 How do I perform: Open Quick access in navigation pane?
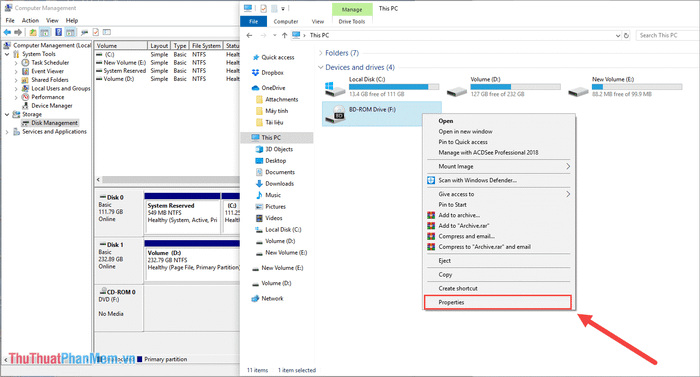pyautogui.click(x=277, y=58)
